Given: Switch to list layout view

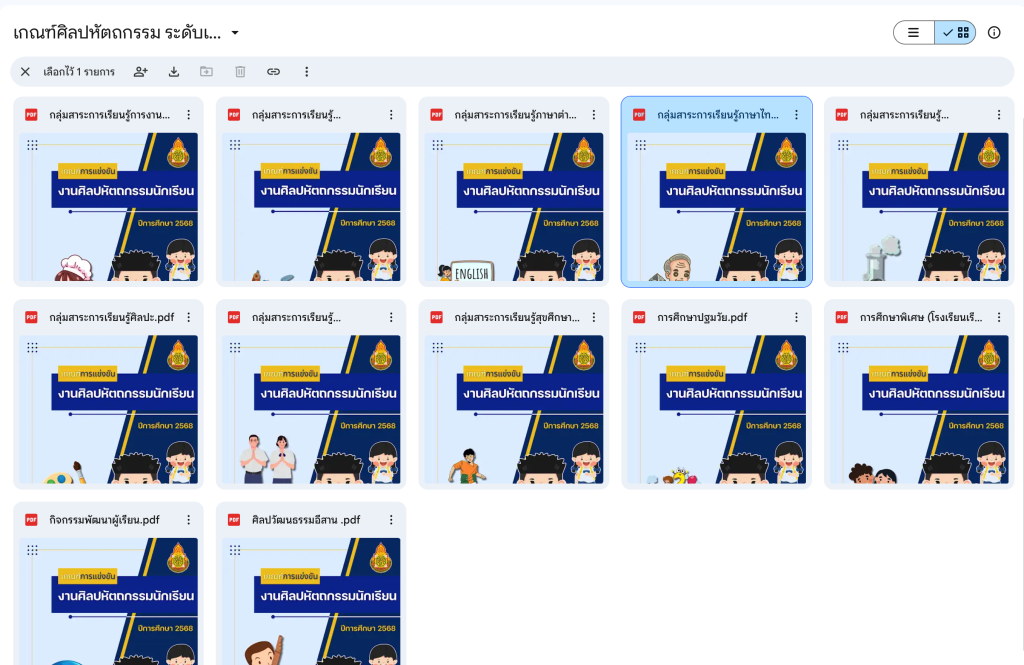Looking at the screenshot, I should (x=914, y=33).
